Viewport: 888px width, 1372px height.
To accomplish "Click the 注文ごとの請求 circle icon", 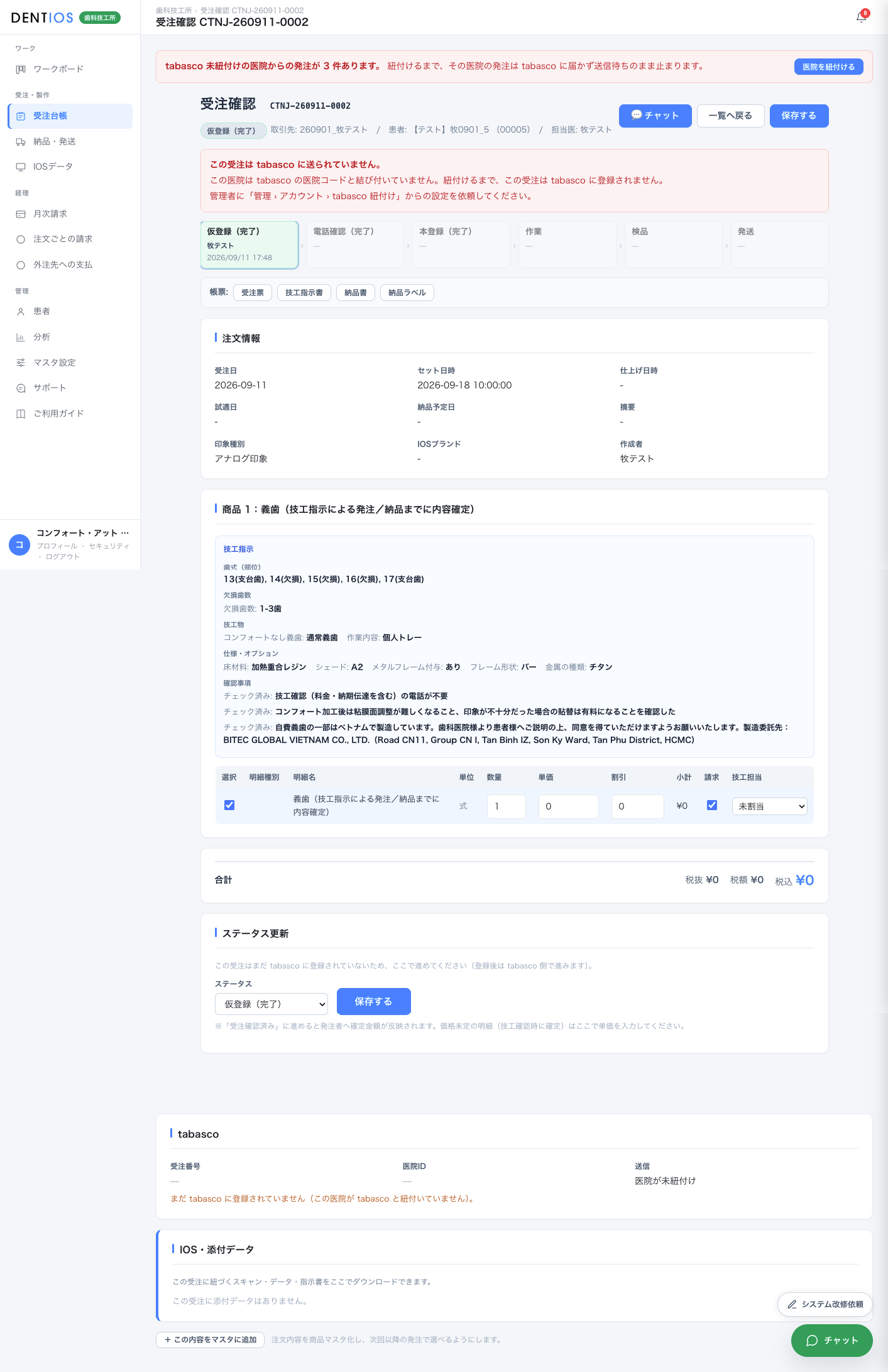I will pos(21,239).
